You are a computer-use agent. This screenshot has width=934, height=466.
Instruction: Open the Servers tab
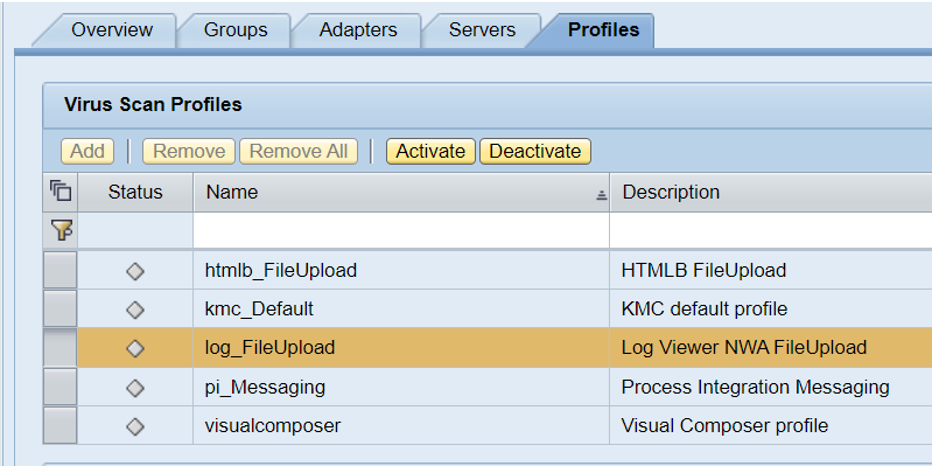click(x=481, y=30)
